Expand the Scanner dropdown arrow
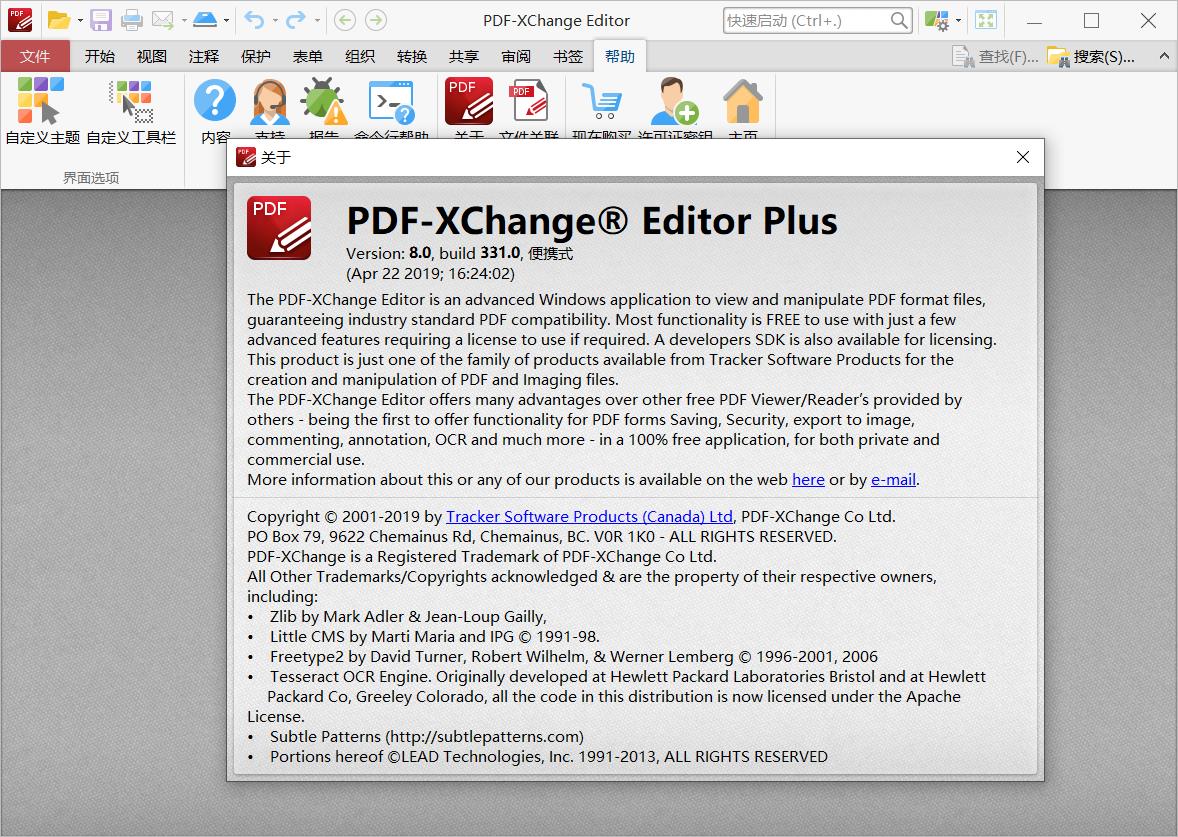The width and height of the screenshot is (1178, 837). point(226,20)
